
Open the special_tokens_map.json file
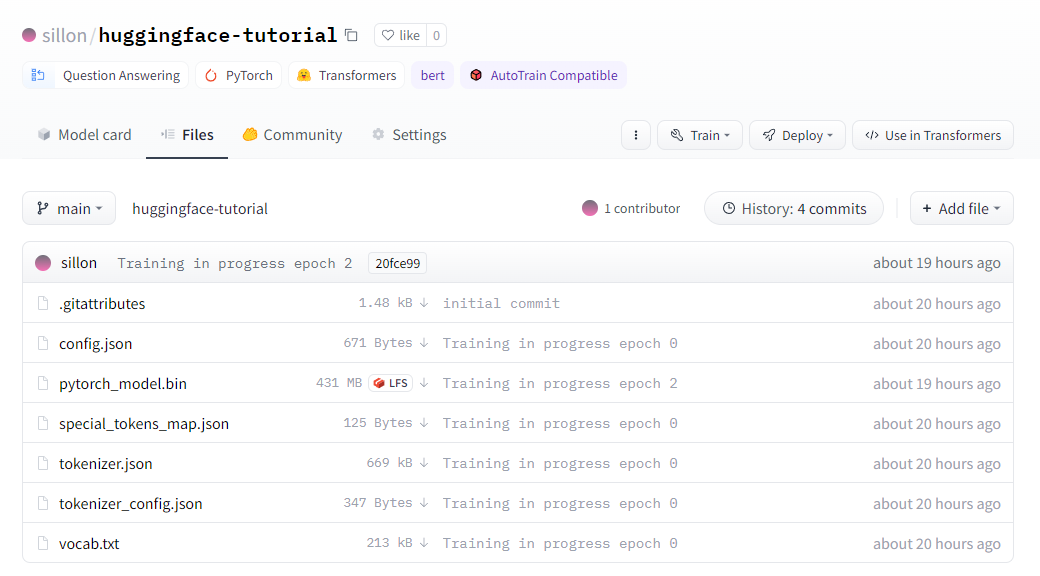(144, 423)
